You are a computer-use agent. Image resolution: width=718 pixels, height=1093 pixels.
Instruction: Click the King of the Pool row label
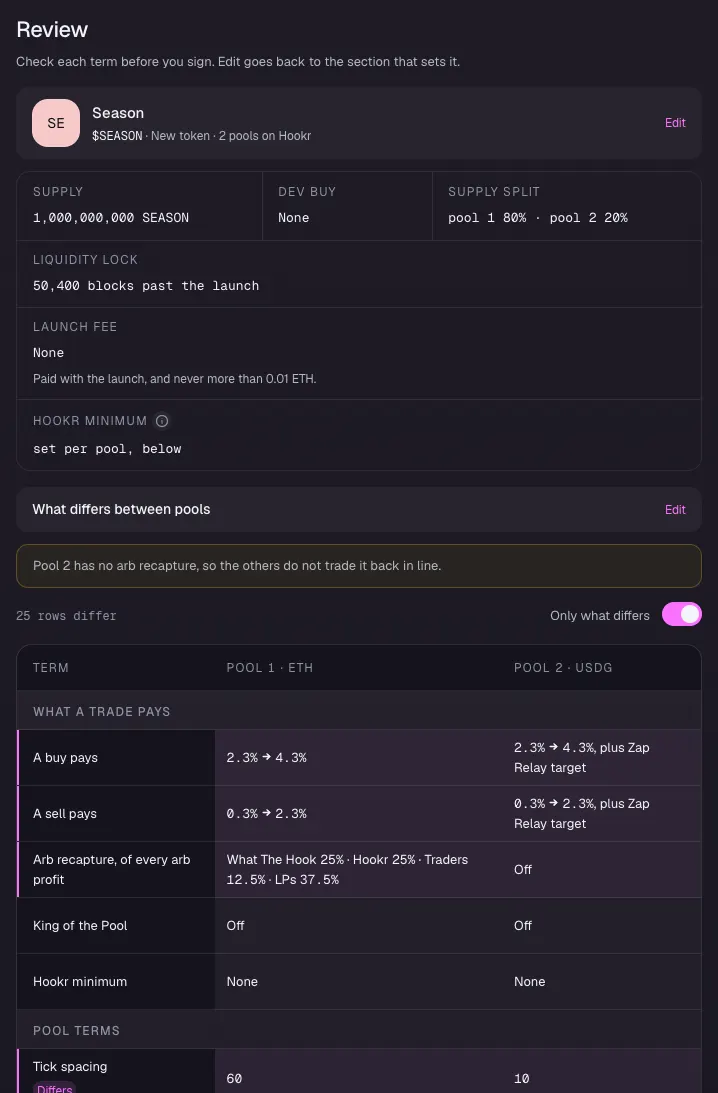(x=80, y=926)
